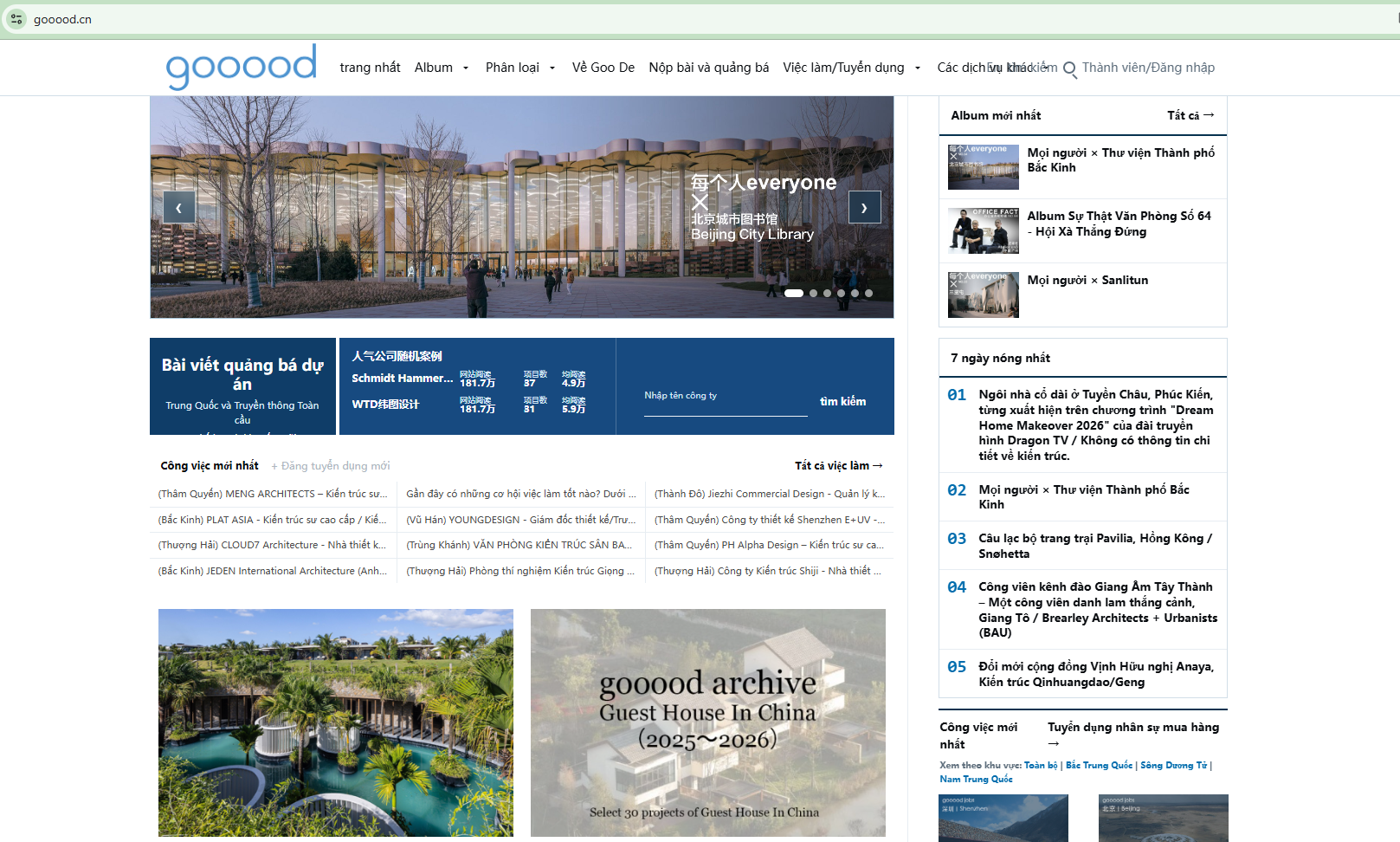
Task: Open the Schmidt Hammer... company entry
Action: tap(402, 379)
